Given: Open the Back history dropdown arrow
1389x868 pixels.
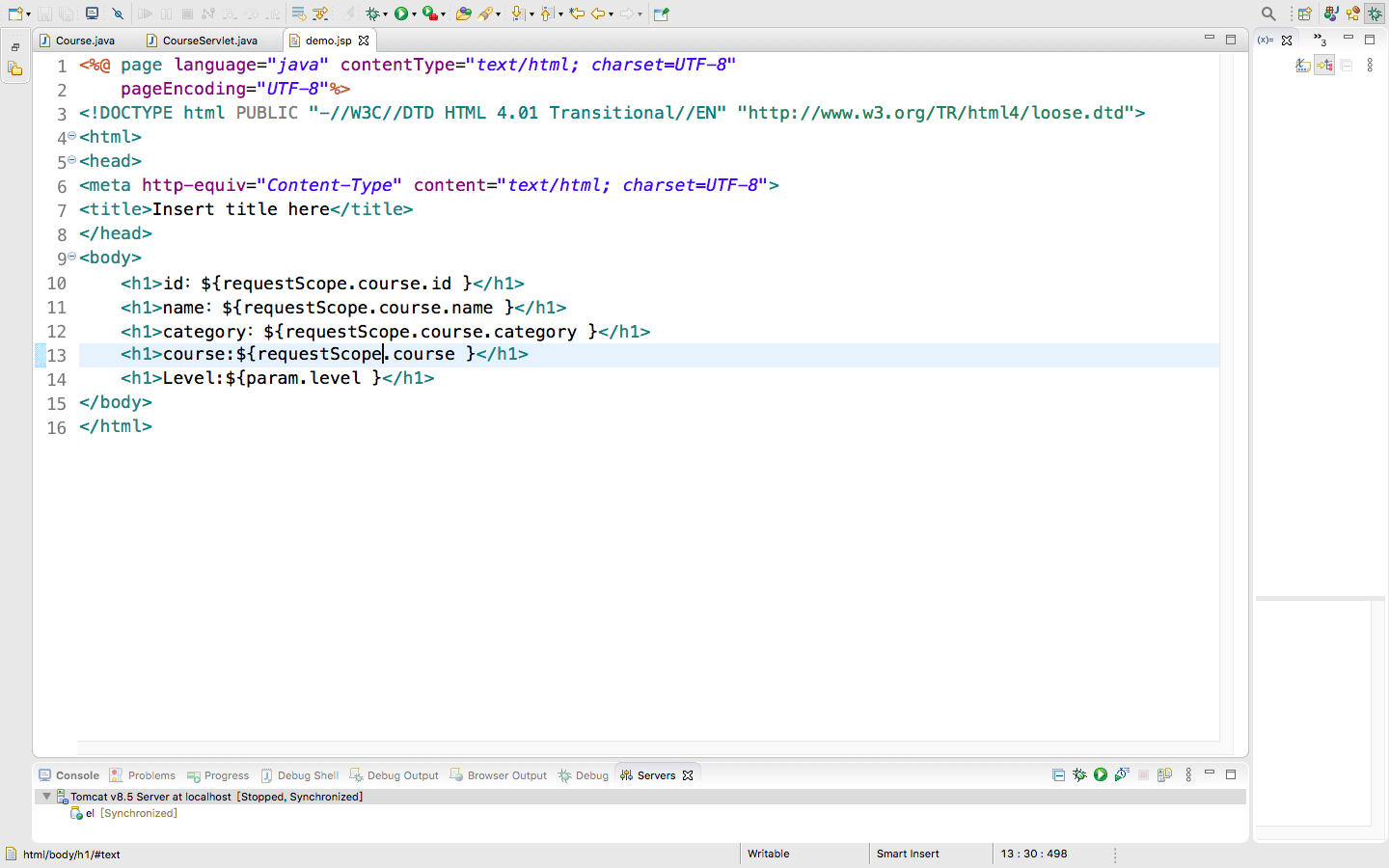Looking at the screenshot, I should pos(611,14).
